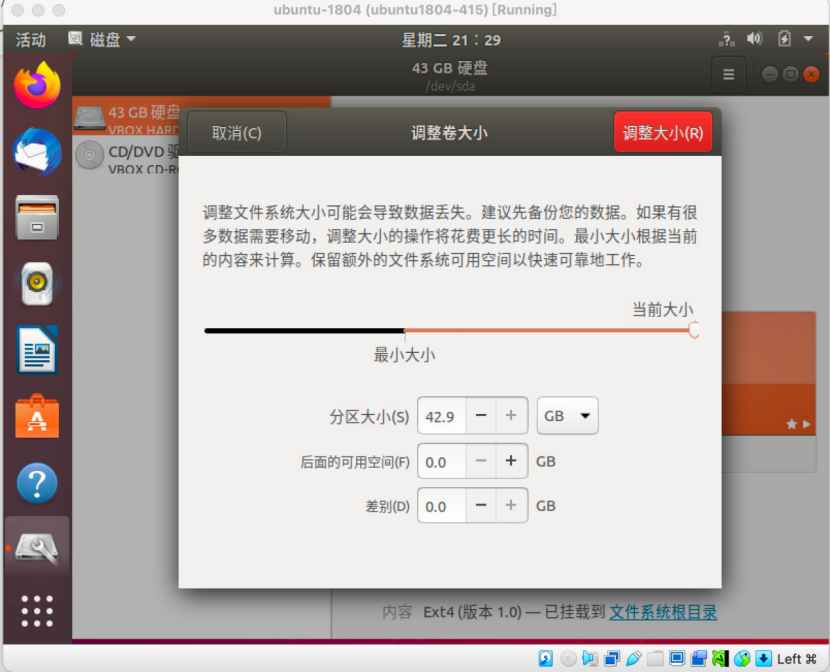
Task: Click the 分区大小 value field 42.9
Action: 441,416
